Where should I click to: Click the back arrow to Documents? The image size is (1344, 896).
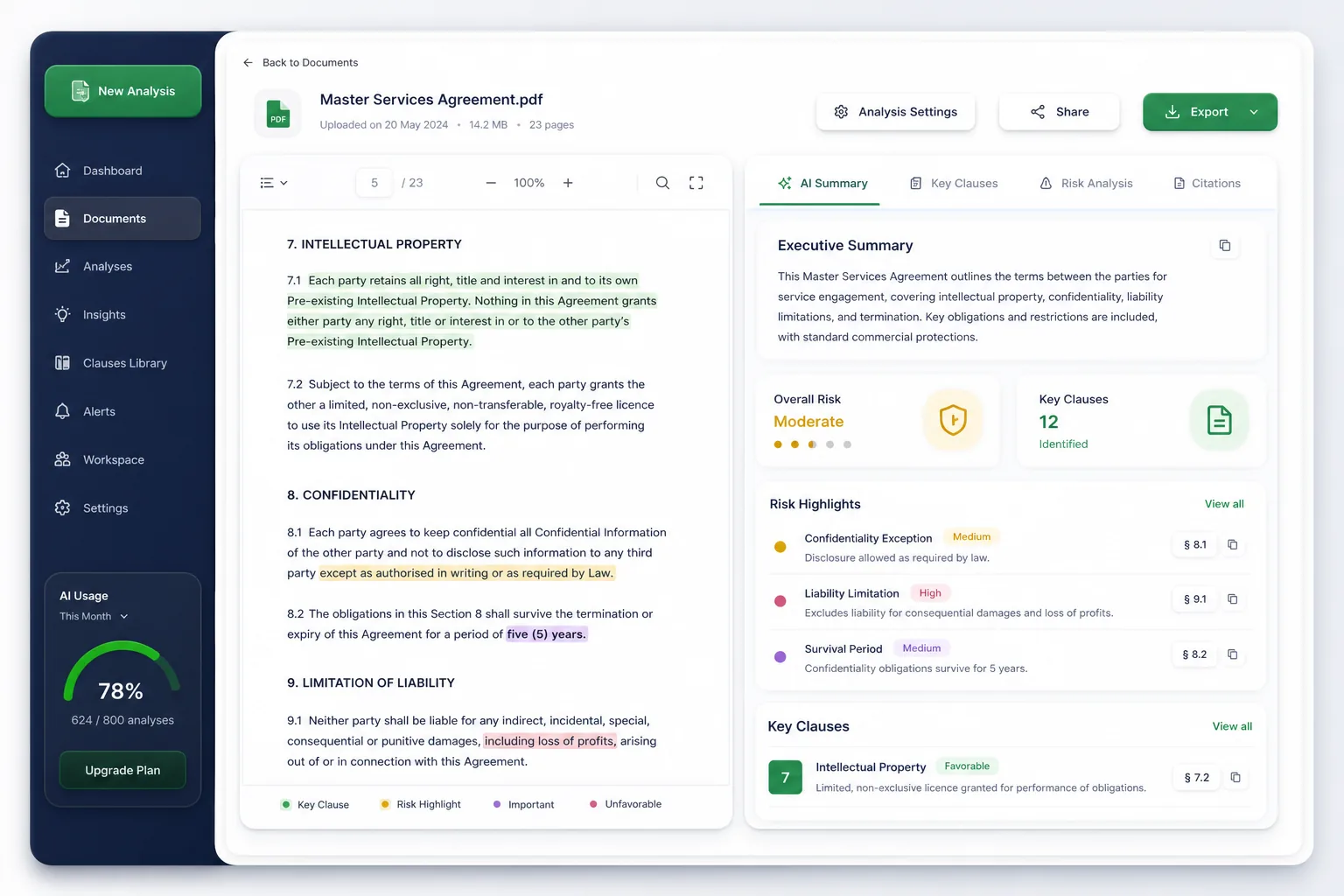tap(248, 63)
